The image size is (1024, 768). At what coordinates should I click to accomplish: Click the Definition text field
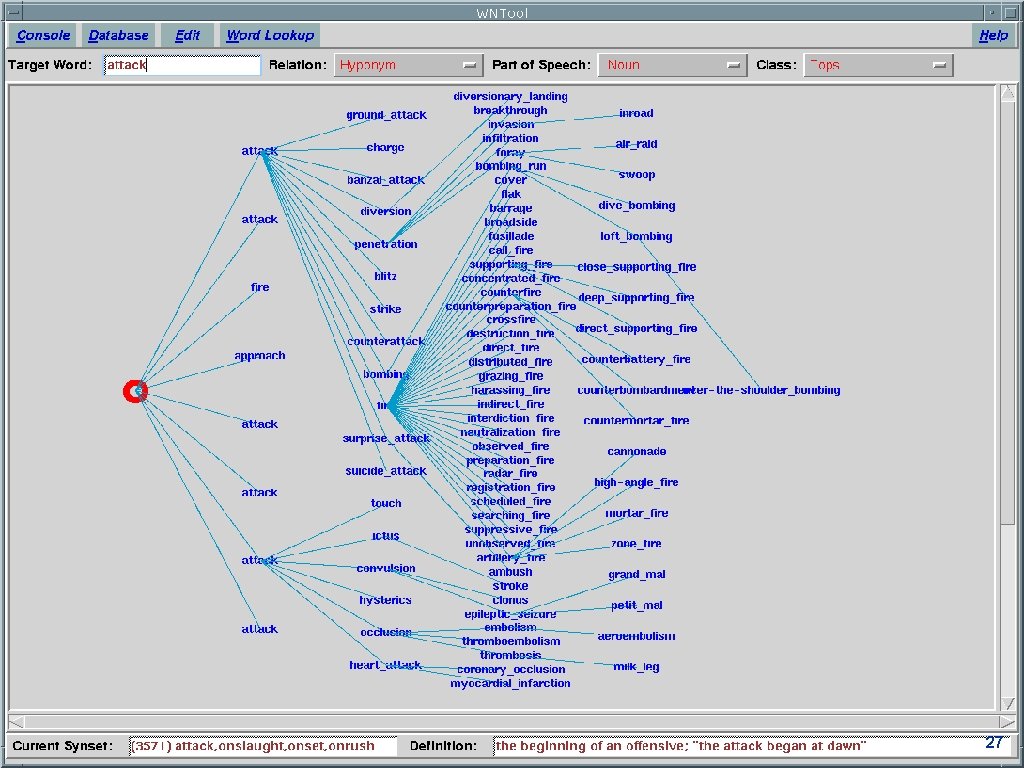[753, 745]
